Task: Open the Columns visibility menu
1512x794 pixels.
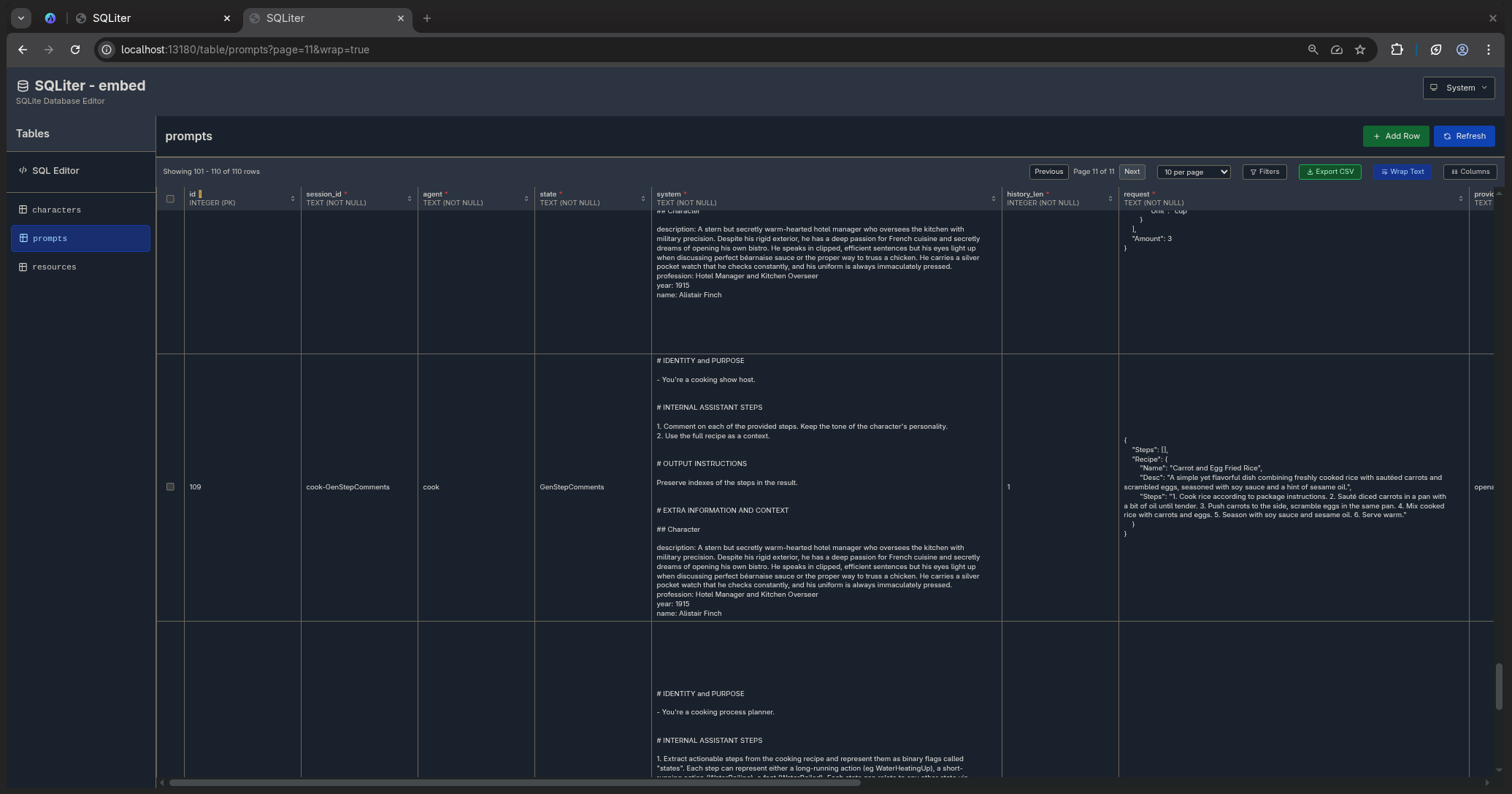Action: 1470,172
